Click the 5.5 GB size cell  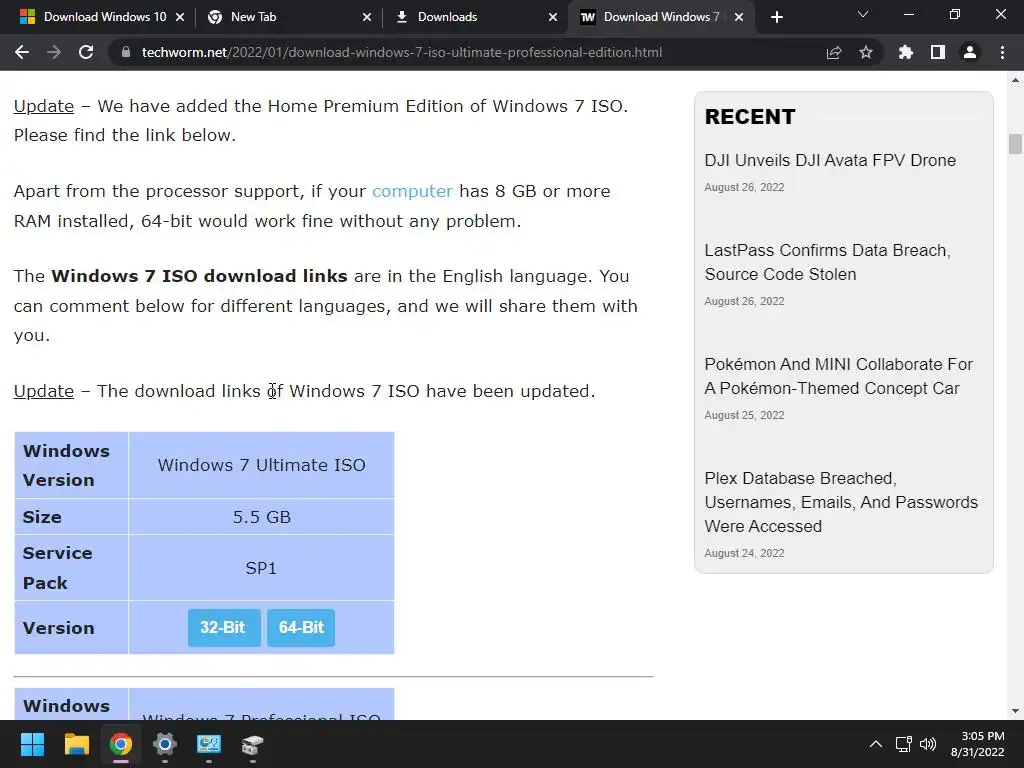pos(261,517)
